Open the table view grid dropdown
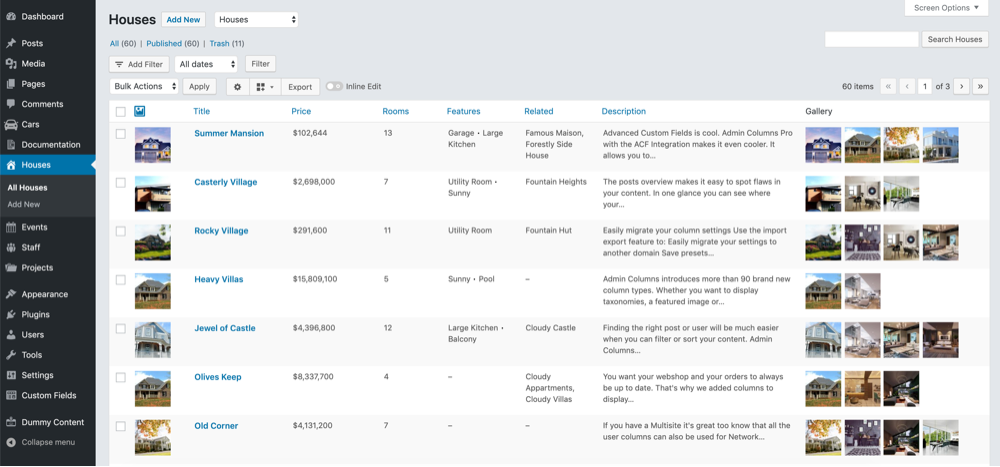The width and height of the screenshot is (1000, 467). pos(265,87)
